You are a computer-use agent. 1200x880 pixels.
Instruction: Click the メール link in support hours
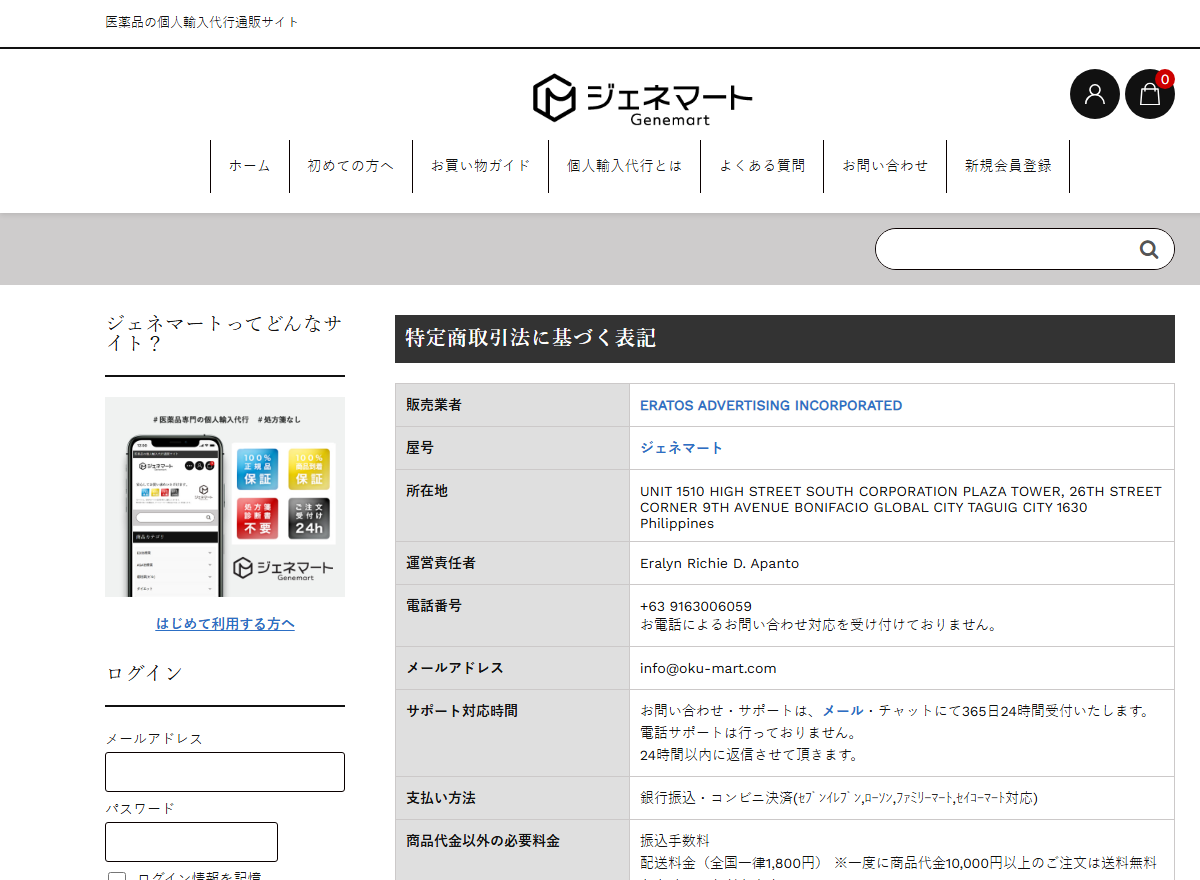[843, 711]
